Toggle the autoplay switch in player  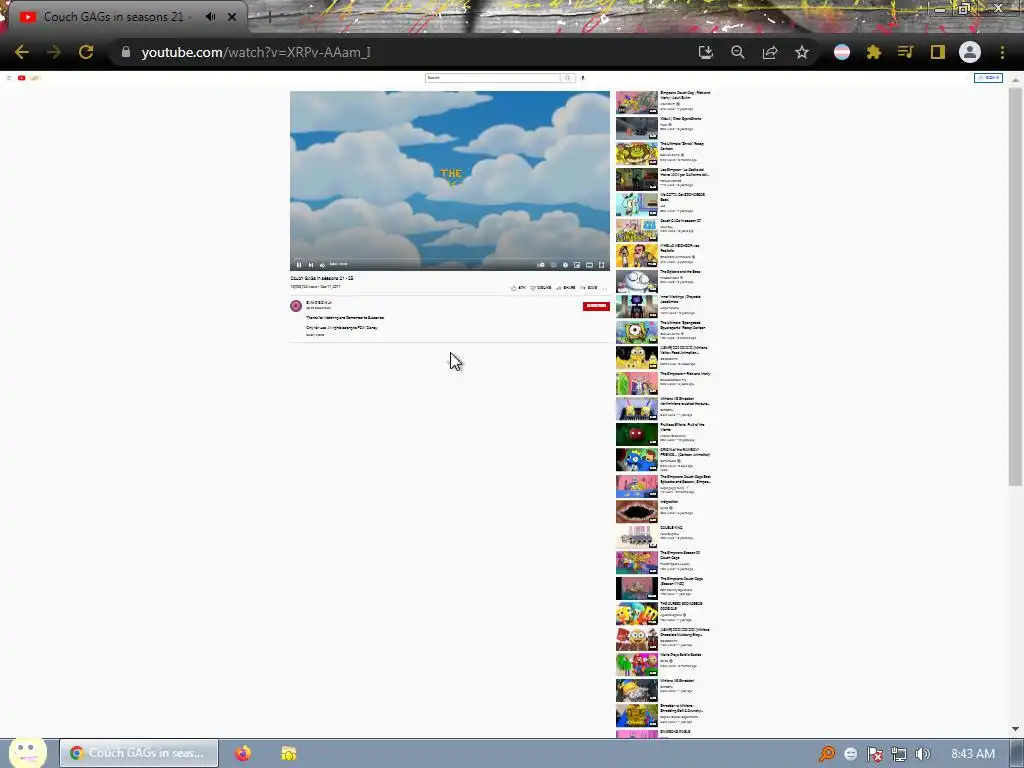(541, 264)
